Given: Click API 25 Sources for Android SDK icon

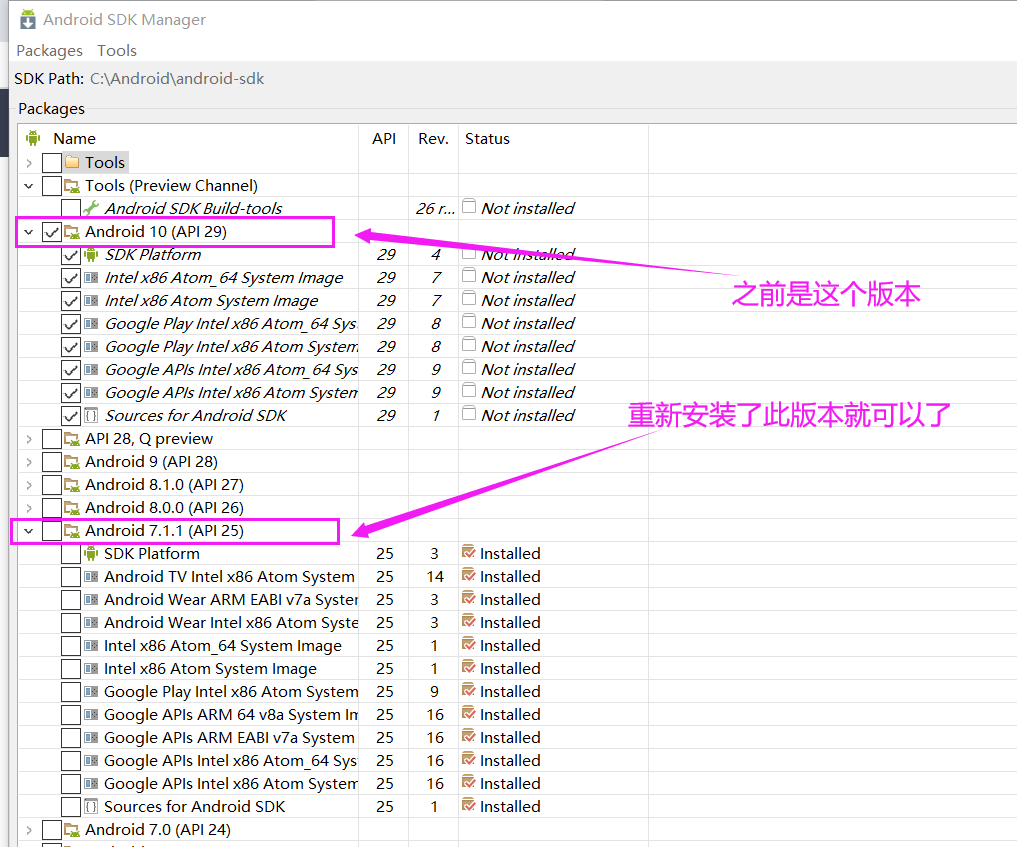Looking at the screenshot, I should coord(91,807).
